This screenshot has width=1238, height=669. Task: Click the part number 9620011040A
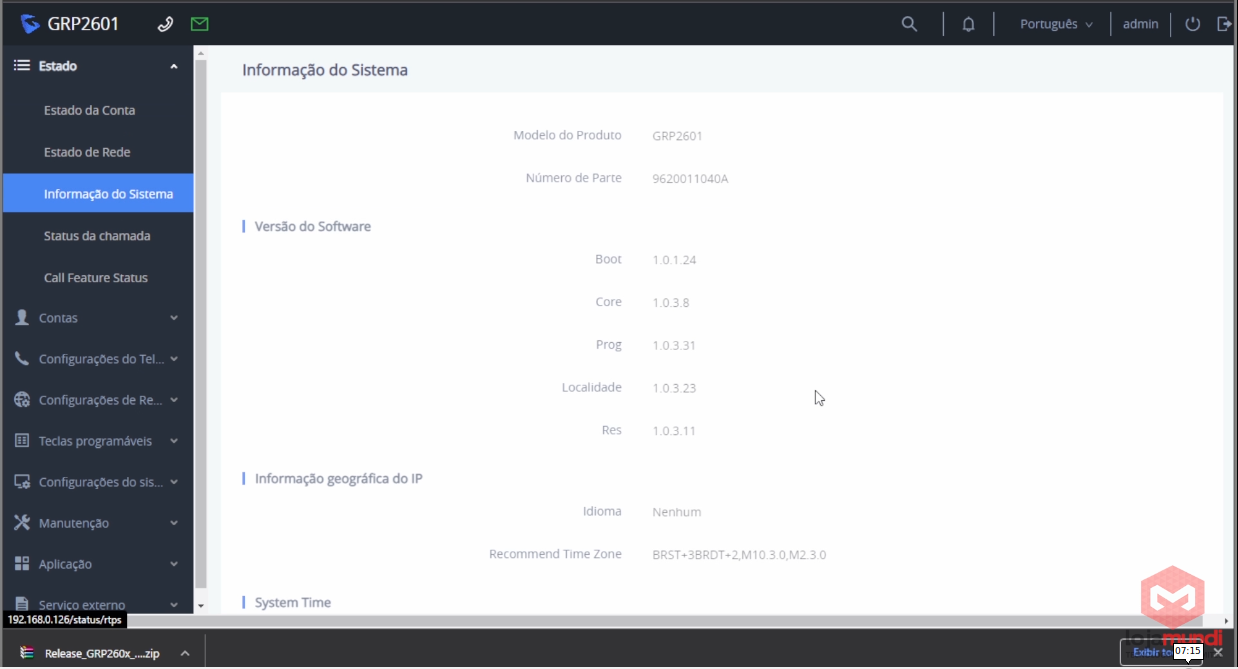(x=690, y=179)
